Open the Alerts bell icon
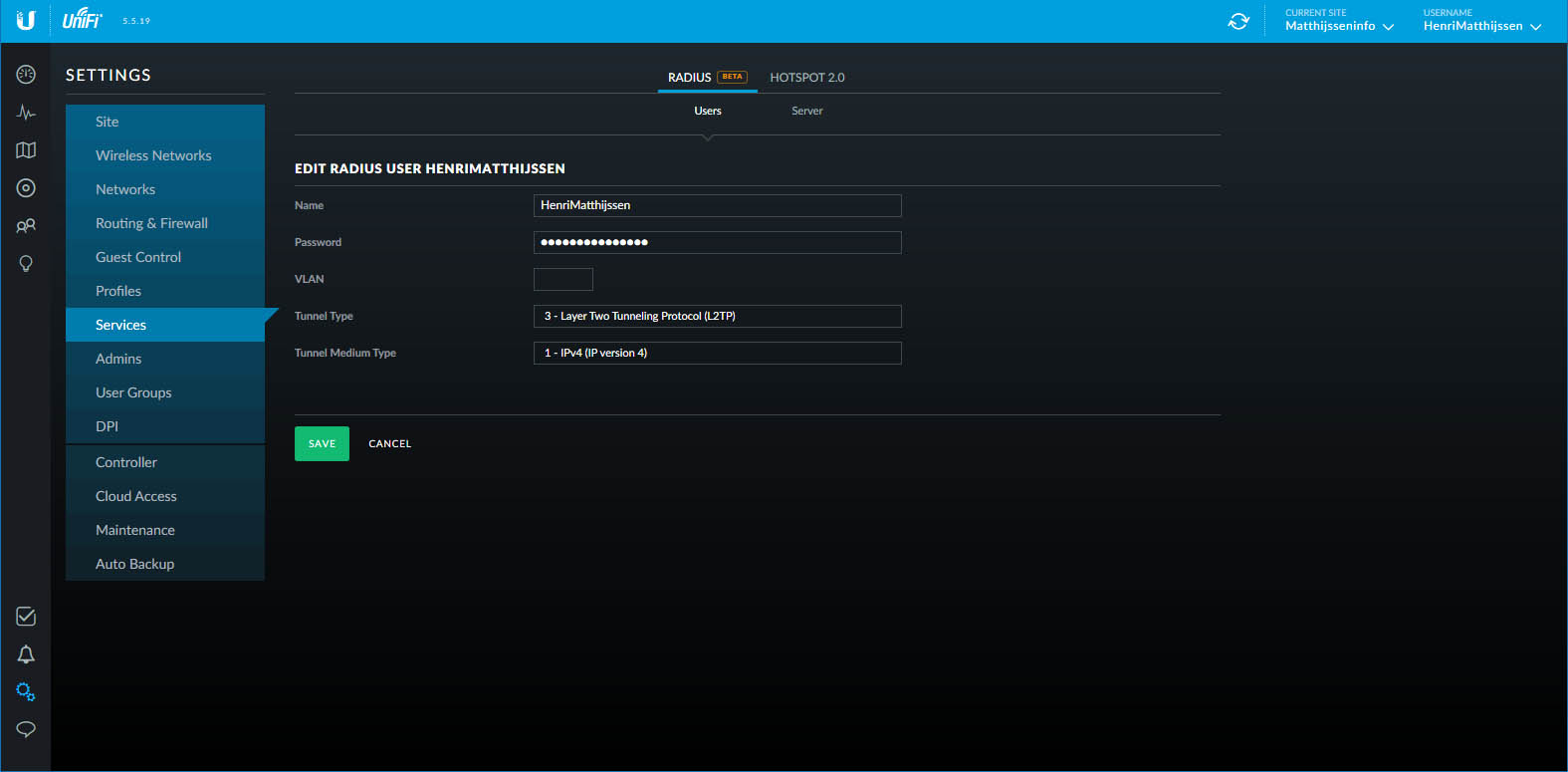The height and width of the screenshot is (772, 1568). pos(26,654)
